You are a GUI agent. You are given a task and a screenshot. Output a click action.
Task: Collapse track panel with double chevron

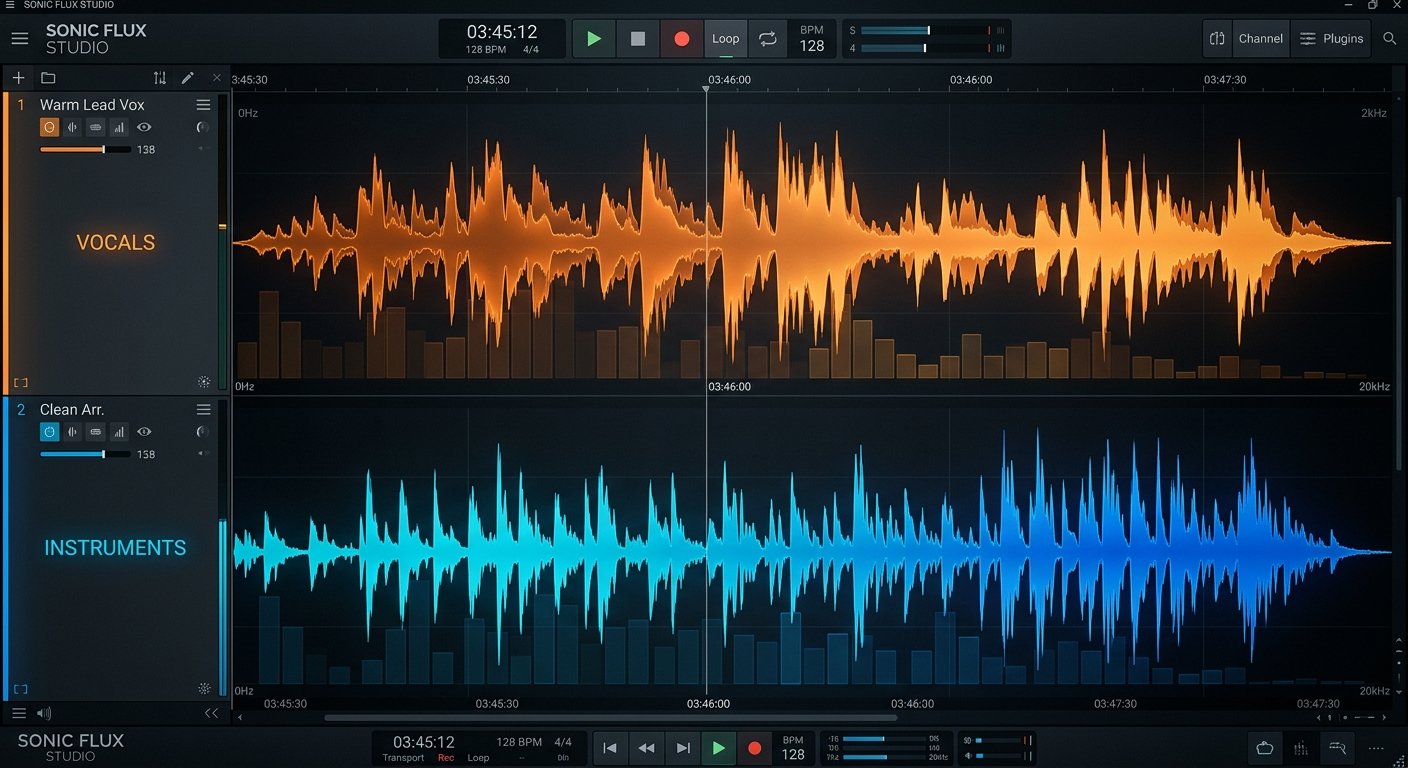[x=211, y=713]
